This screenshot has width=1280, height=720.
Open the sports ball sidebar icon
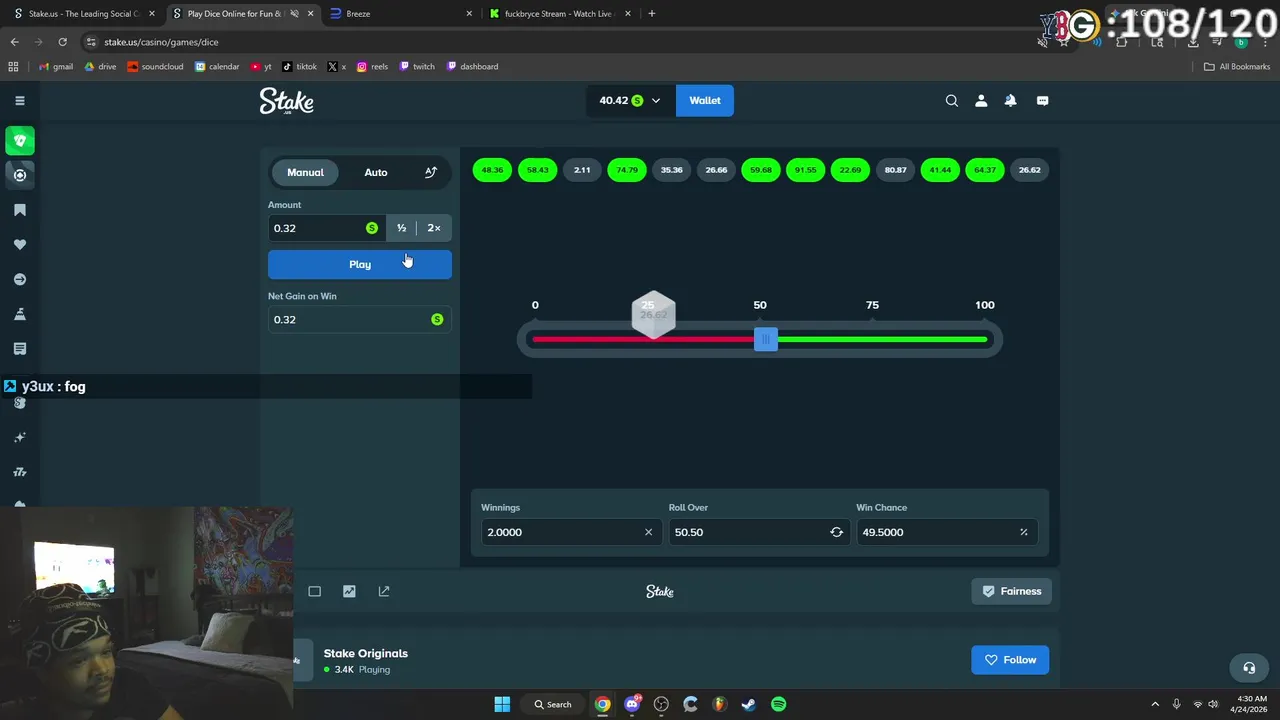(20, 175)
